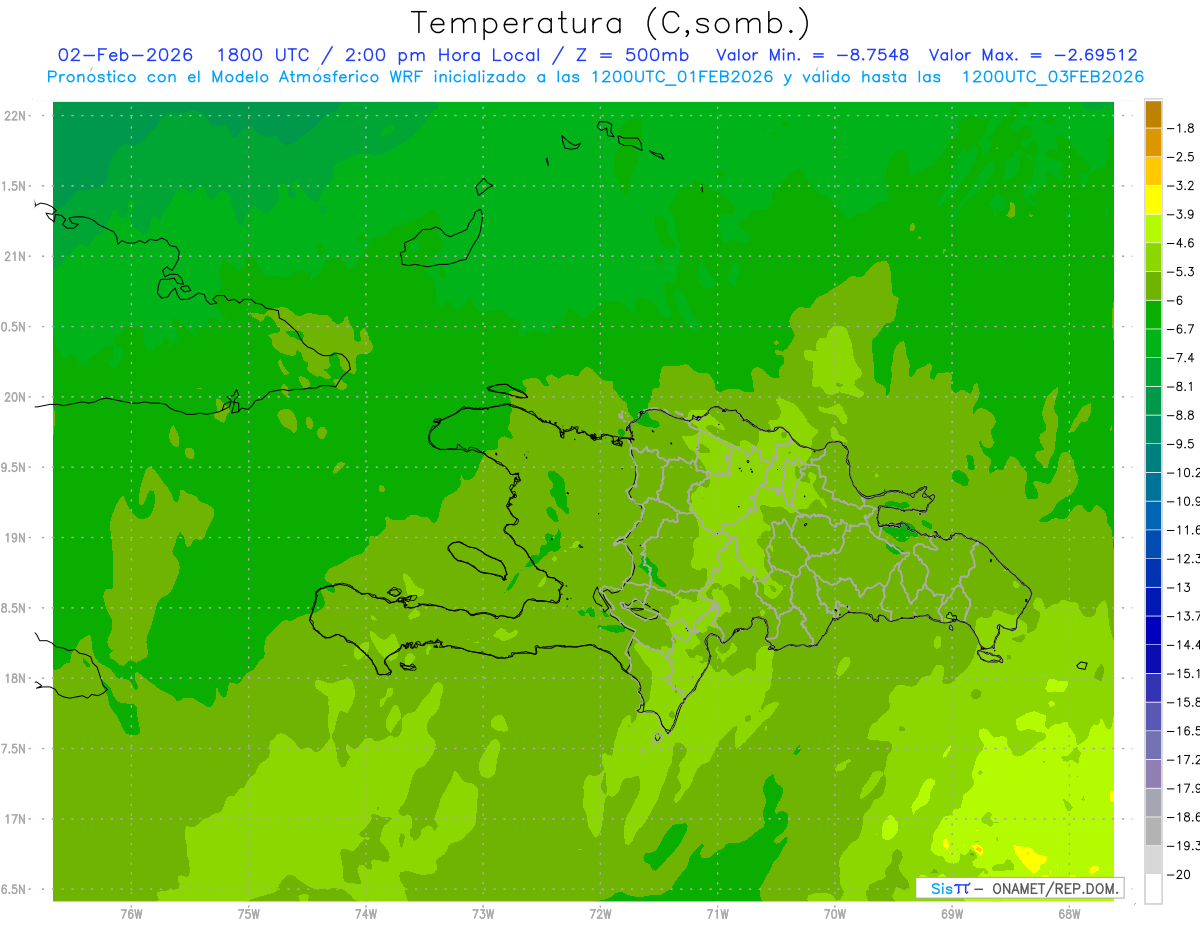The width and height of the screenshot is (1200, 927).
Task: Click the '69W' longitude axis label
Action: [951, 913]
